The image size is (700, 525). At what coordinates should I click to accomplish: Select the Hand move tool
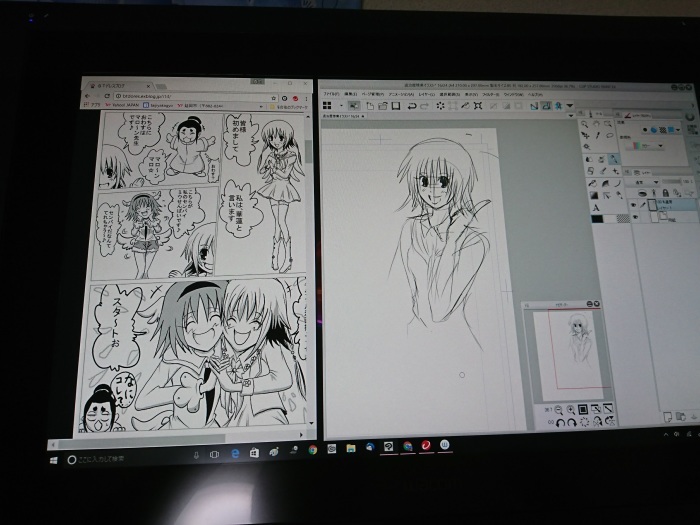click(x=596, y=124)
